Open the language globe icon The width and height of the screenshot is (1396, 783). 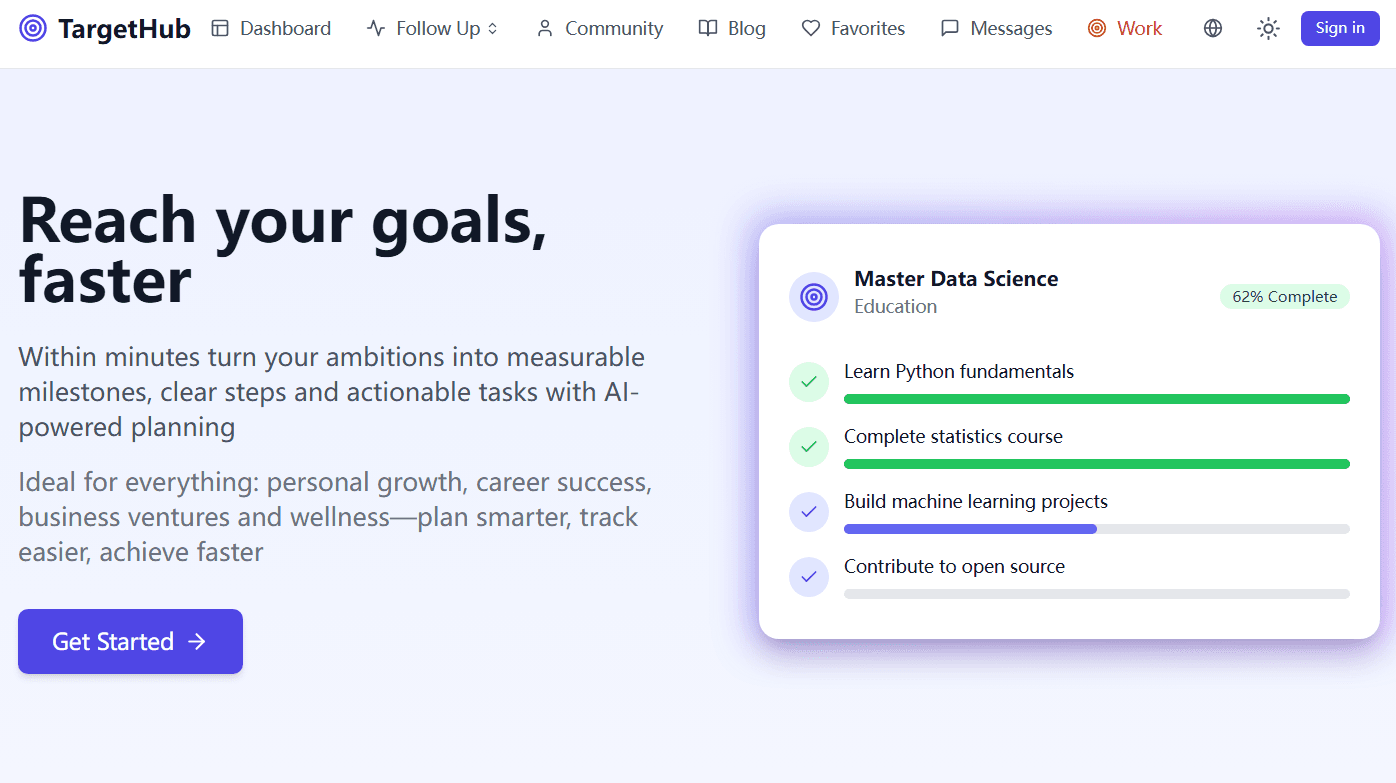pos(1213,29)
